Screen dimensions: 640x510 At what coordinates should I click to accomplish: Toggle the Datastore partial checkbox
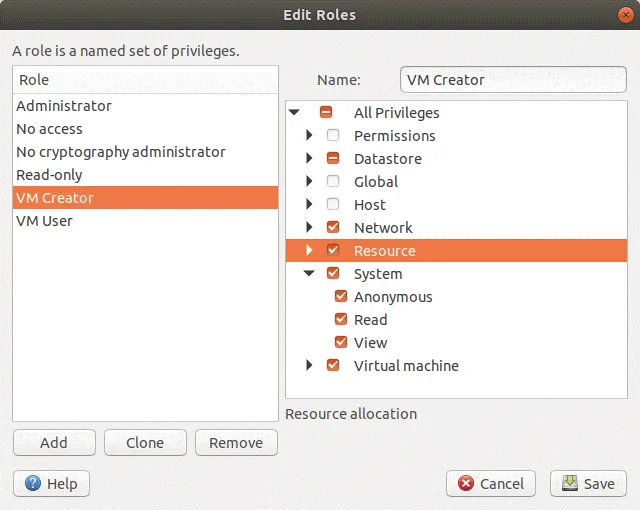click(x=333, y=159)
